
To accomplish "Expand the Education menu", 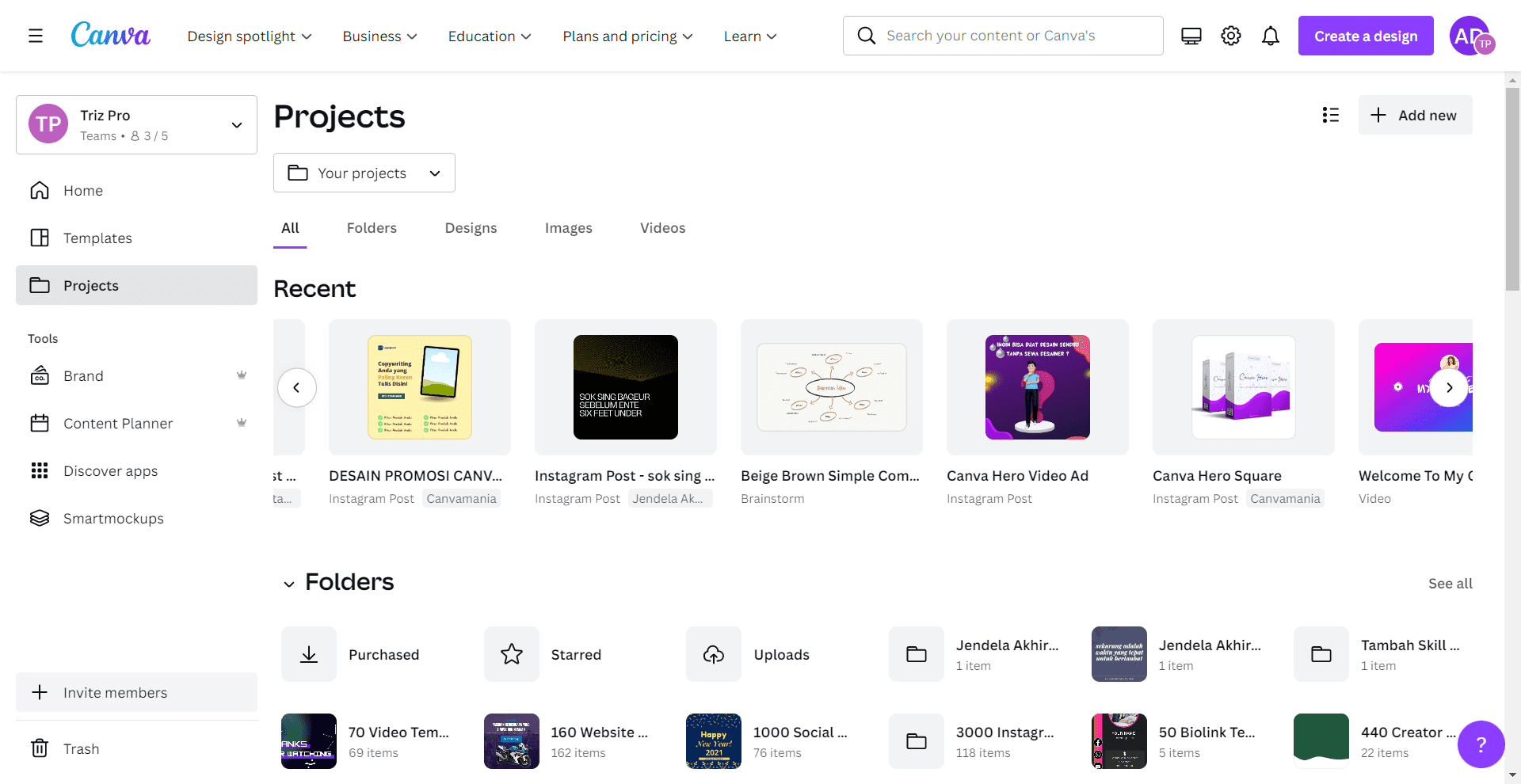I will click(x=490, y=36).
